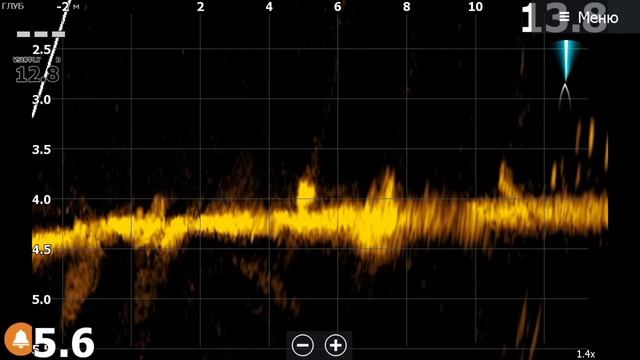Tap the 3.5 depth scale mark
The height and width of the screenshot is (360, 640).
coord(41,149)
